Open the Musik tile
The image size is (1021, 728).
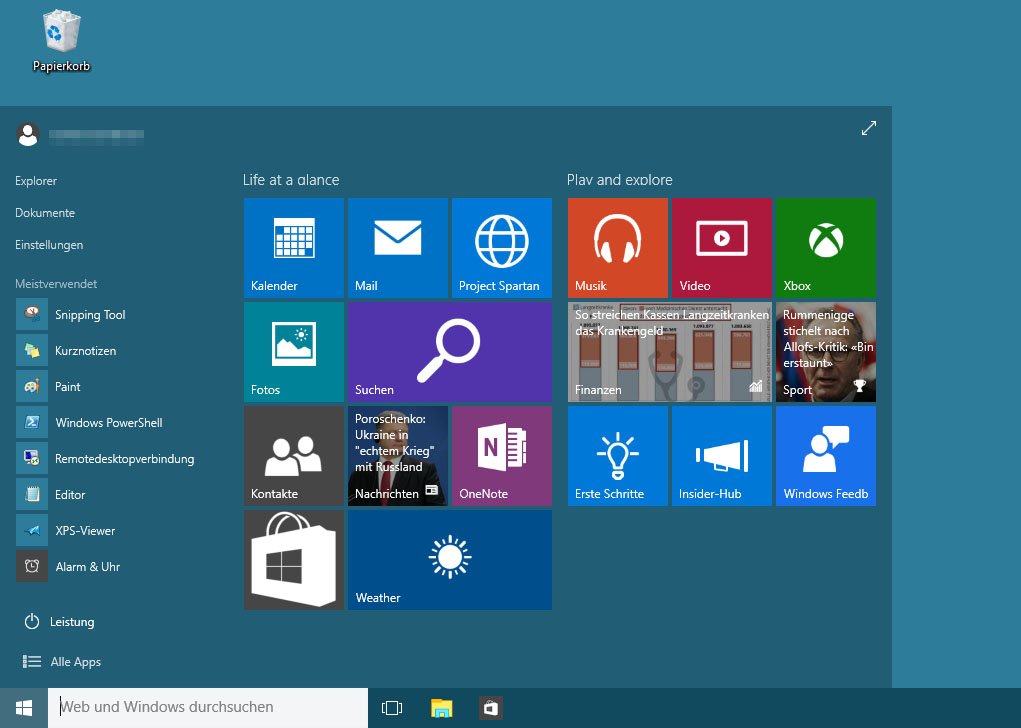click(x=618, y=248)
